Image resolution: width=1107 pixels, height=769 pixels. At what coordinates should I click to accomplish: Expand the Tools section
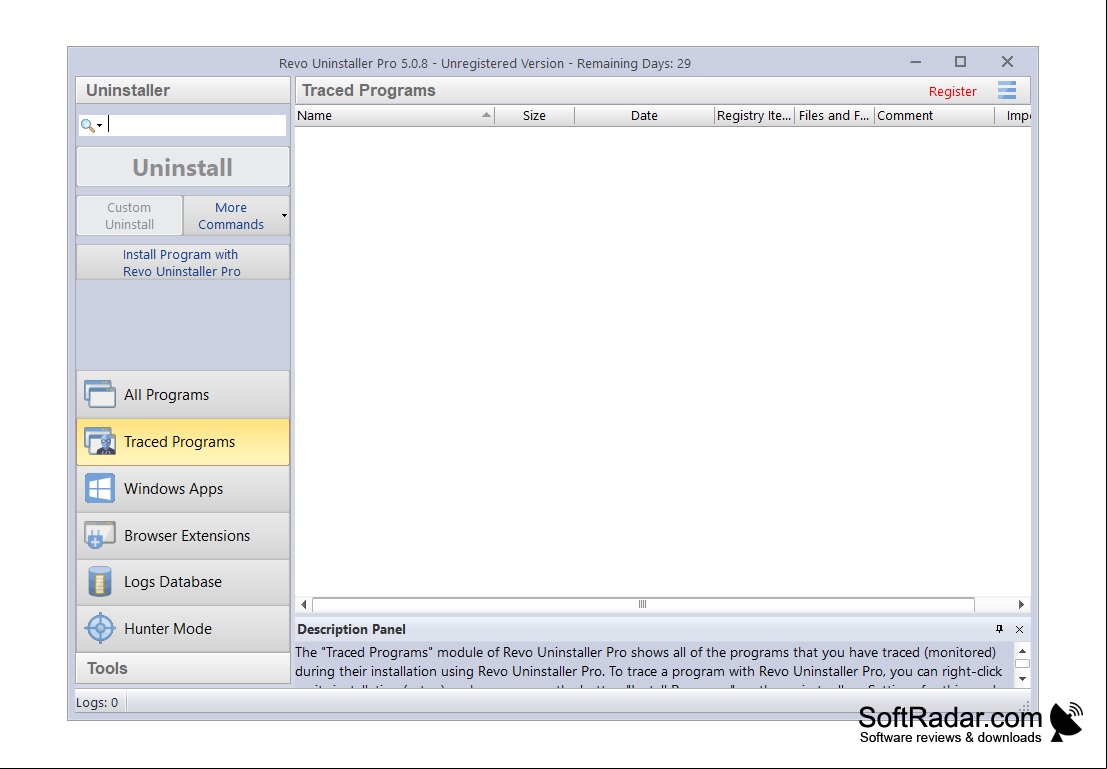(183, 668)
